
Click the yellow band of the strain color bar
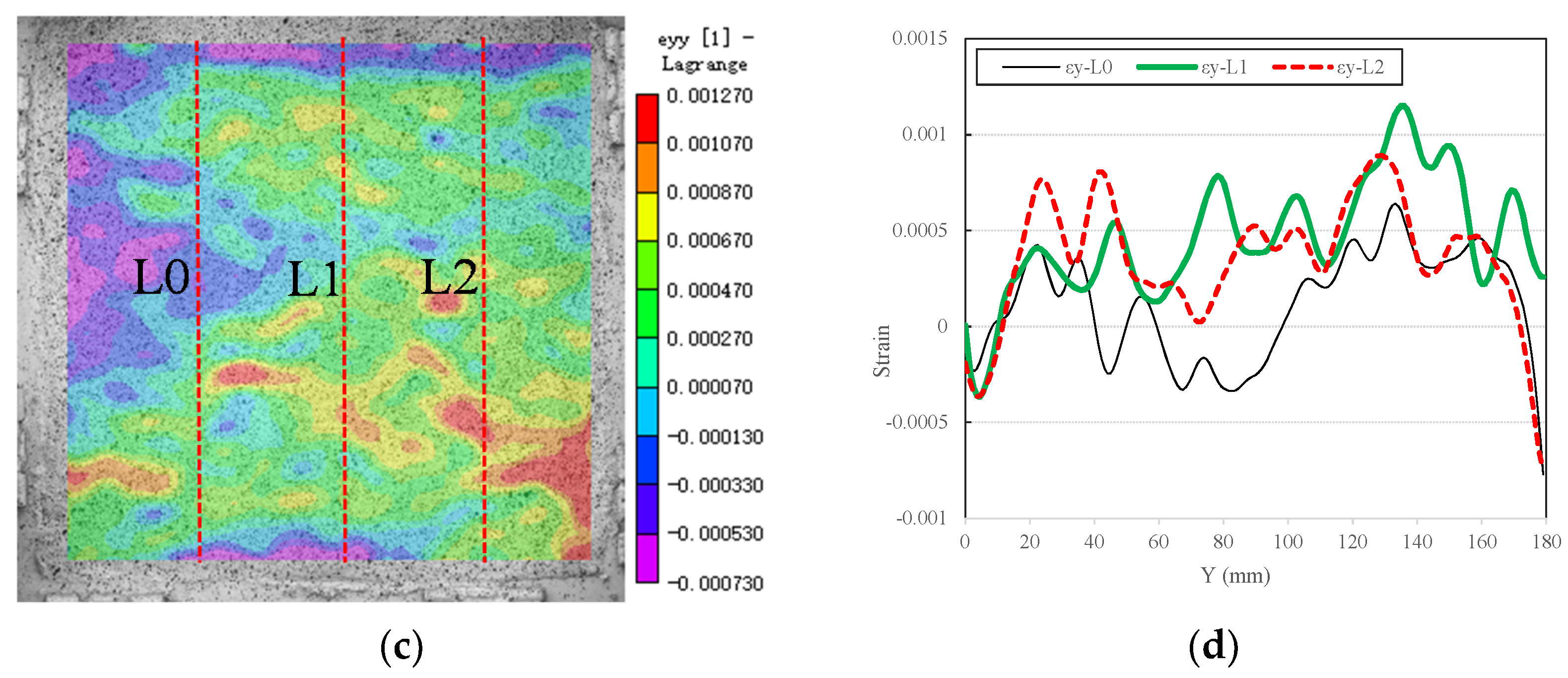(x=646, y=217)
